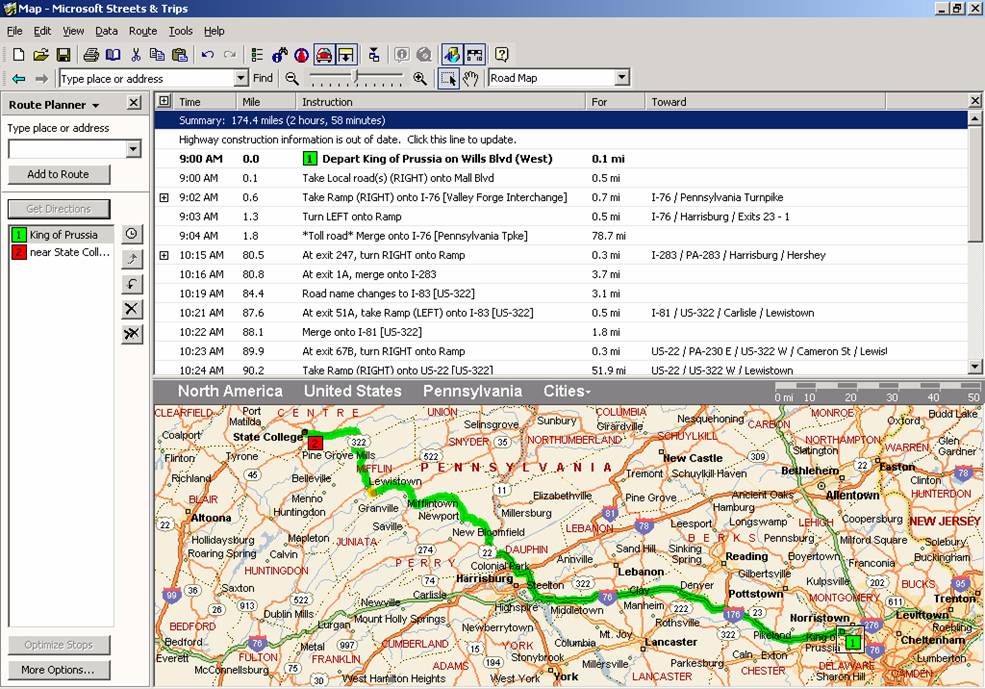Close the directions pane
The height and width of the screenshot is (689, 985).
pyautogui.click(x=975, y=100)
